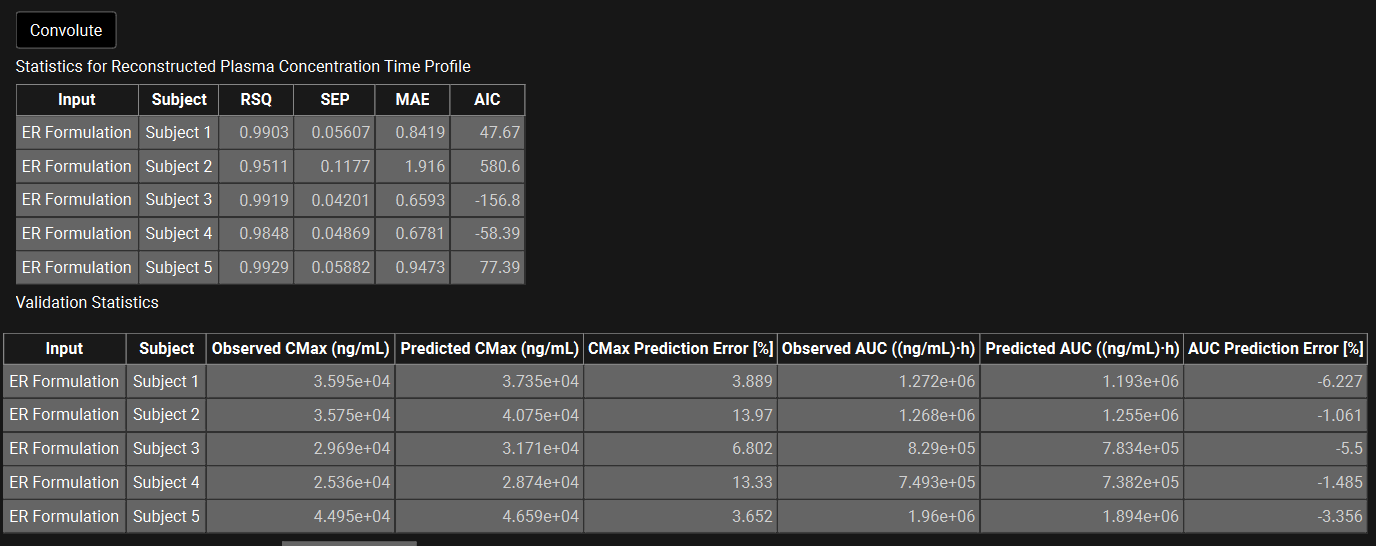Click the RSQ column header
The image size is (1376, 546).
pos(256,99)
